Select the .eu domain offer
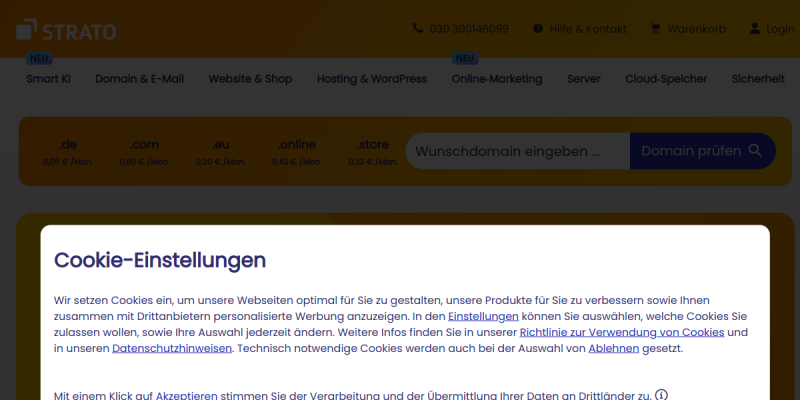 (220, 152)
